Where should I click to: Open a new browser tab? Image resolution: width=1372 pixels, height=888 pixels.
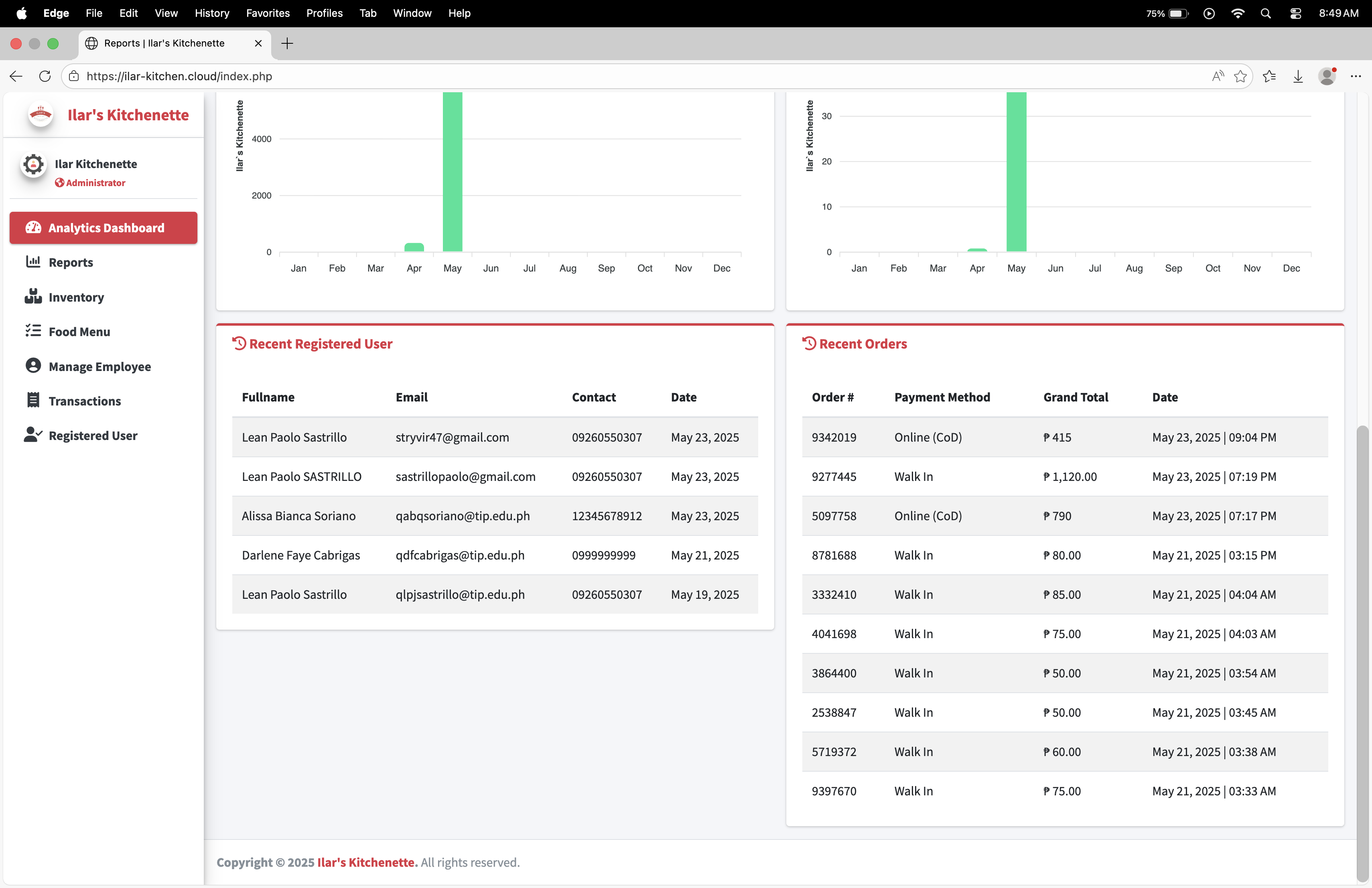coord(287,43)
